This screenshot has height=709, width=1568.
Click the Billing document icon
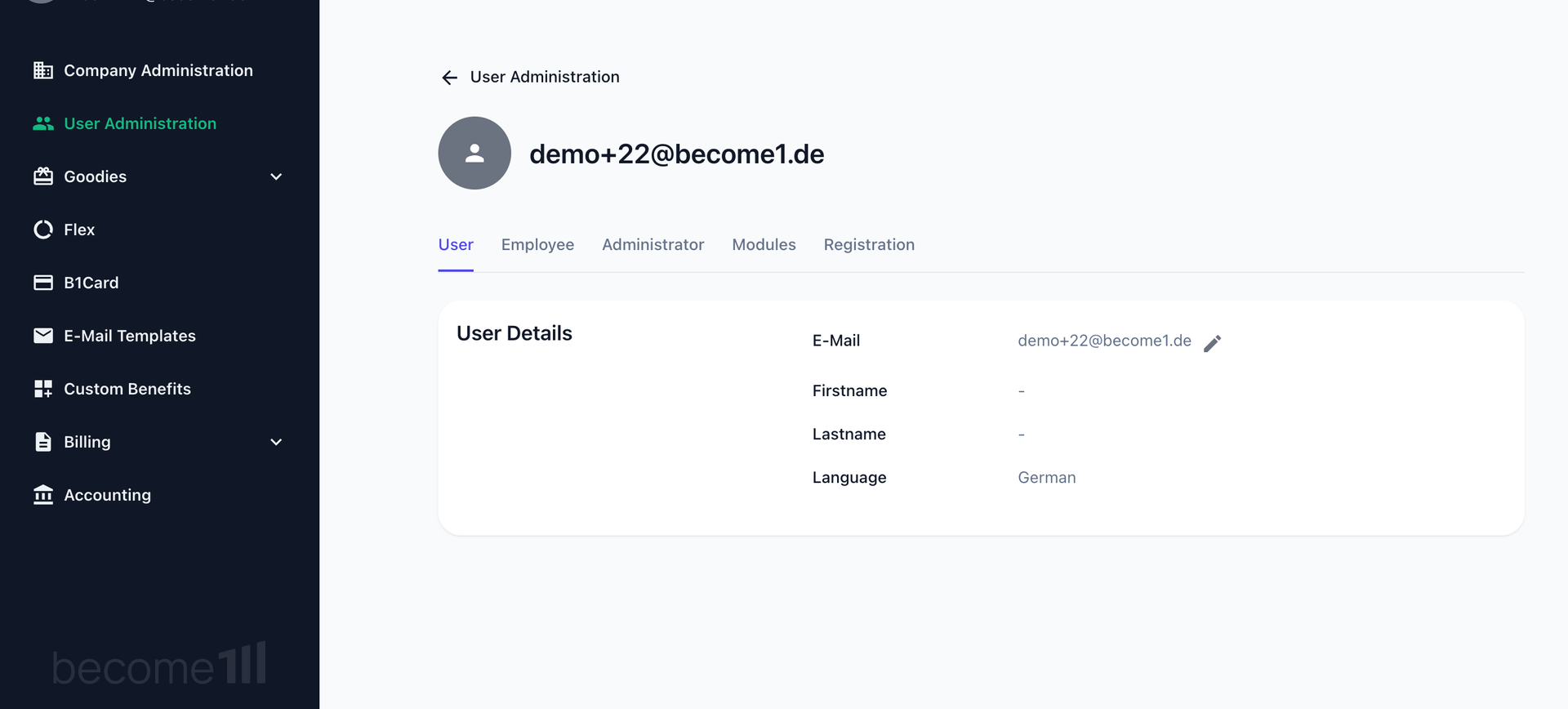click(43, 442)
